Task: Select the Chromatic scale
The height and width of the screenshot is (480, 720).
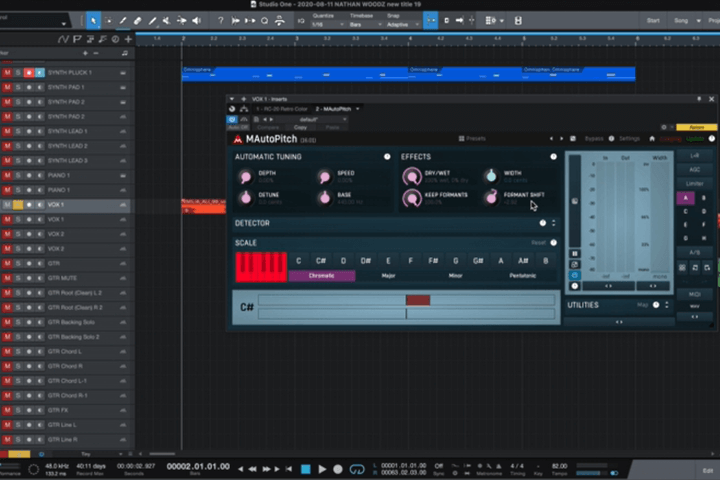Action: (321, 276)
